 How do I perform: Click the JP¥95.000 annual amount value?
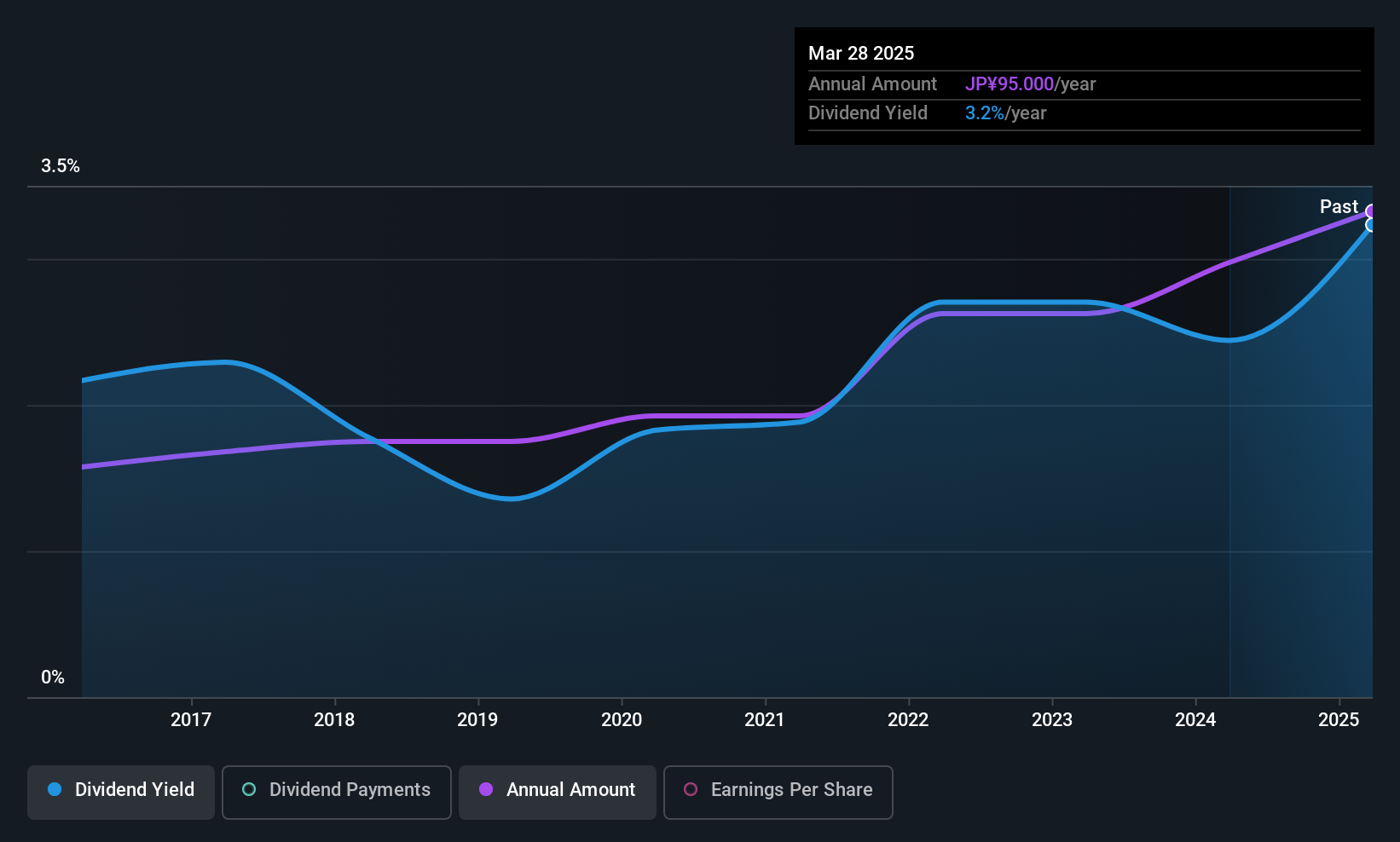tap(1010, 84)
